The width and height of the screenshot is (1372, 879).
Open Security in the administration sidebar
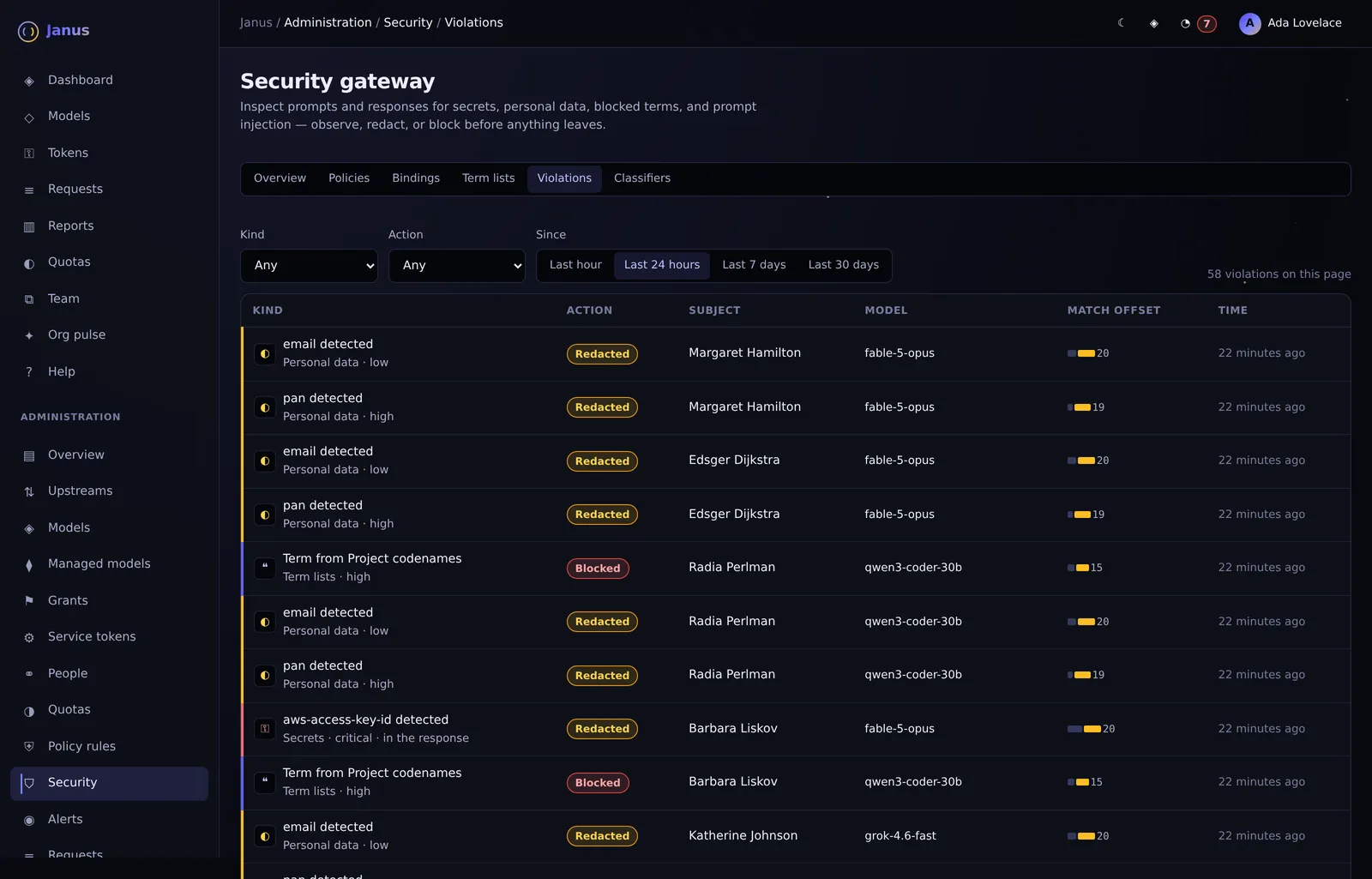click(x=110, y=783)
